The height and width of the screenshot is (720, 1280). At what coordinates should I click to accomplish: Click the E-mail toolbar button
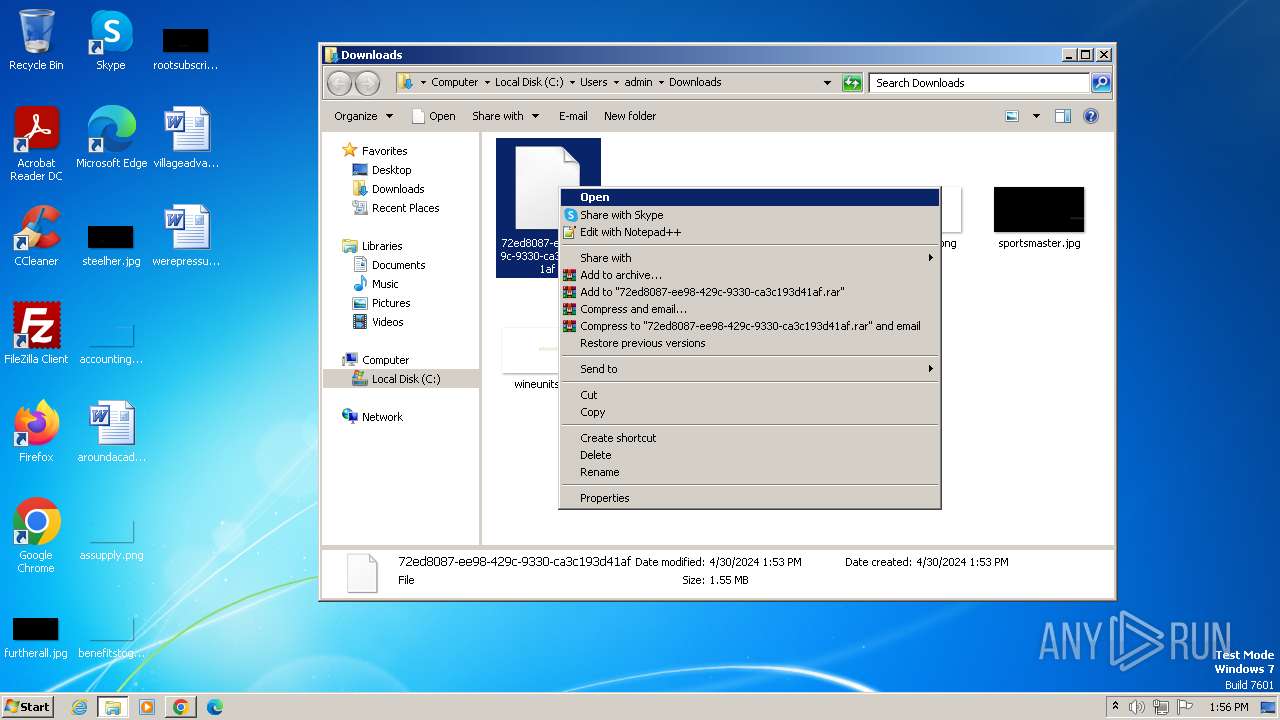[573, 116]
